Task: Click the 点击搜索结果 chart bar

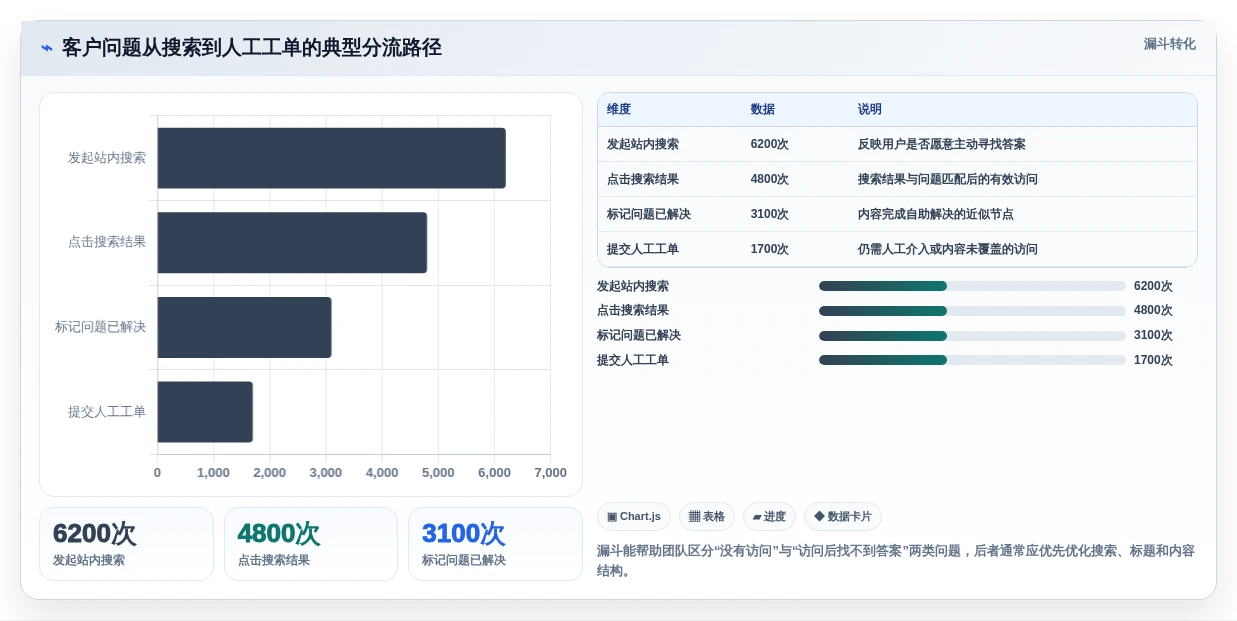Action: tap(292, 242)
